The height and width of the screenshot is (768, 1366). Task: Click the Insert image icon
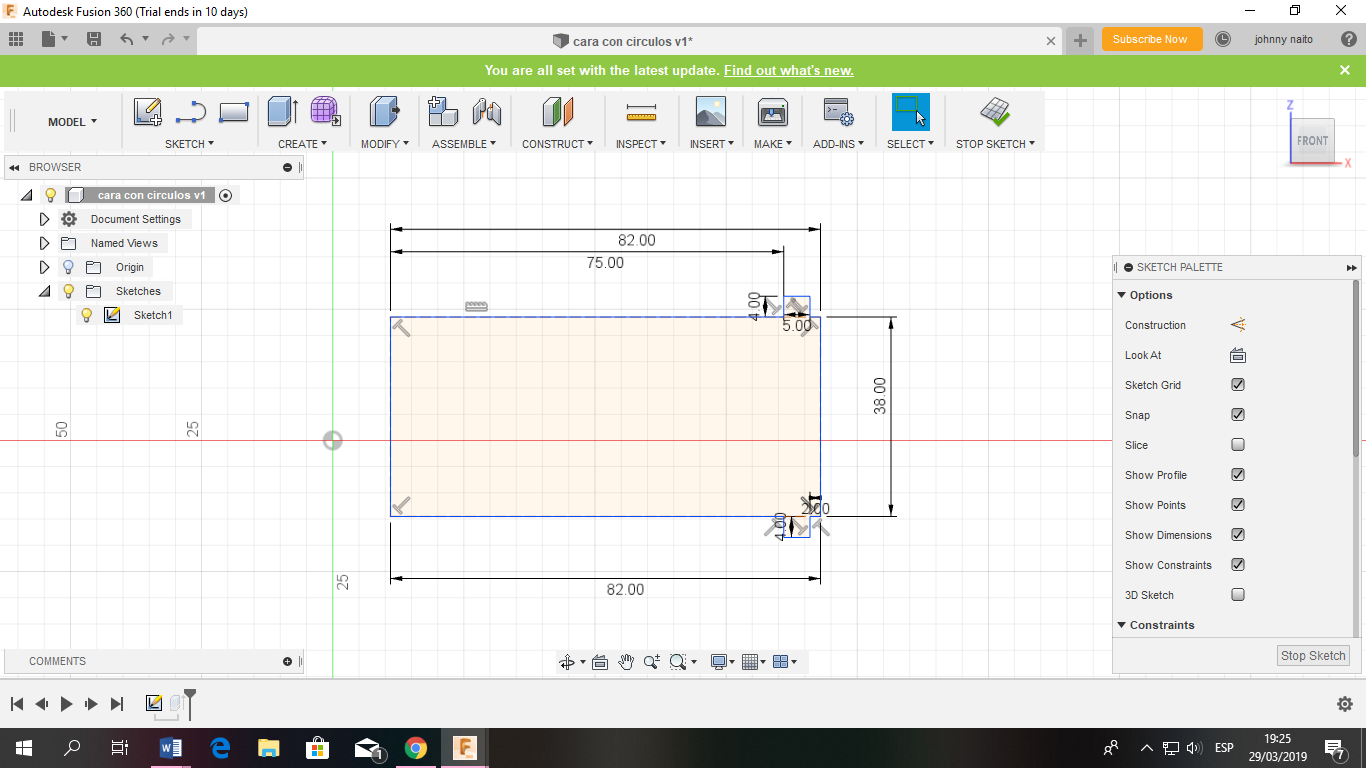point(711,112)
